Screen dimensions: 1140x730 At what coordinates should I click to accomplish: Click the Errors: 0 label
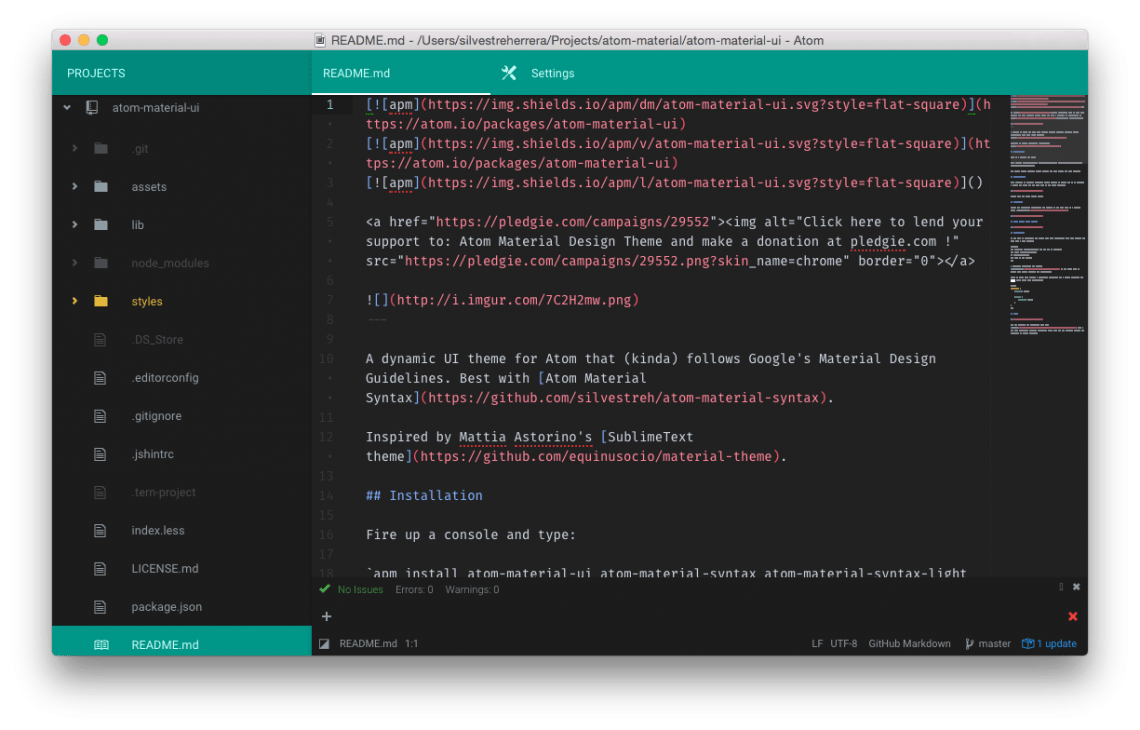(414, 590)
